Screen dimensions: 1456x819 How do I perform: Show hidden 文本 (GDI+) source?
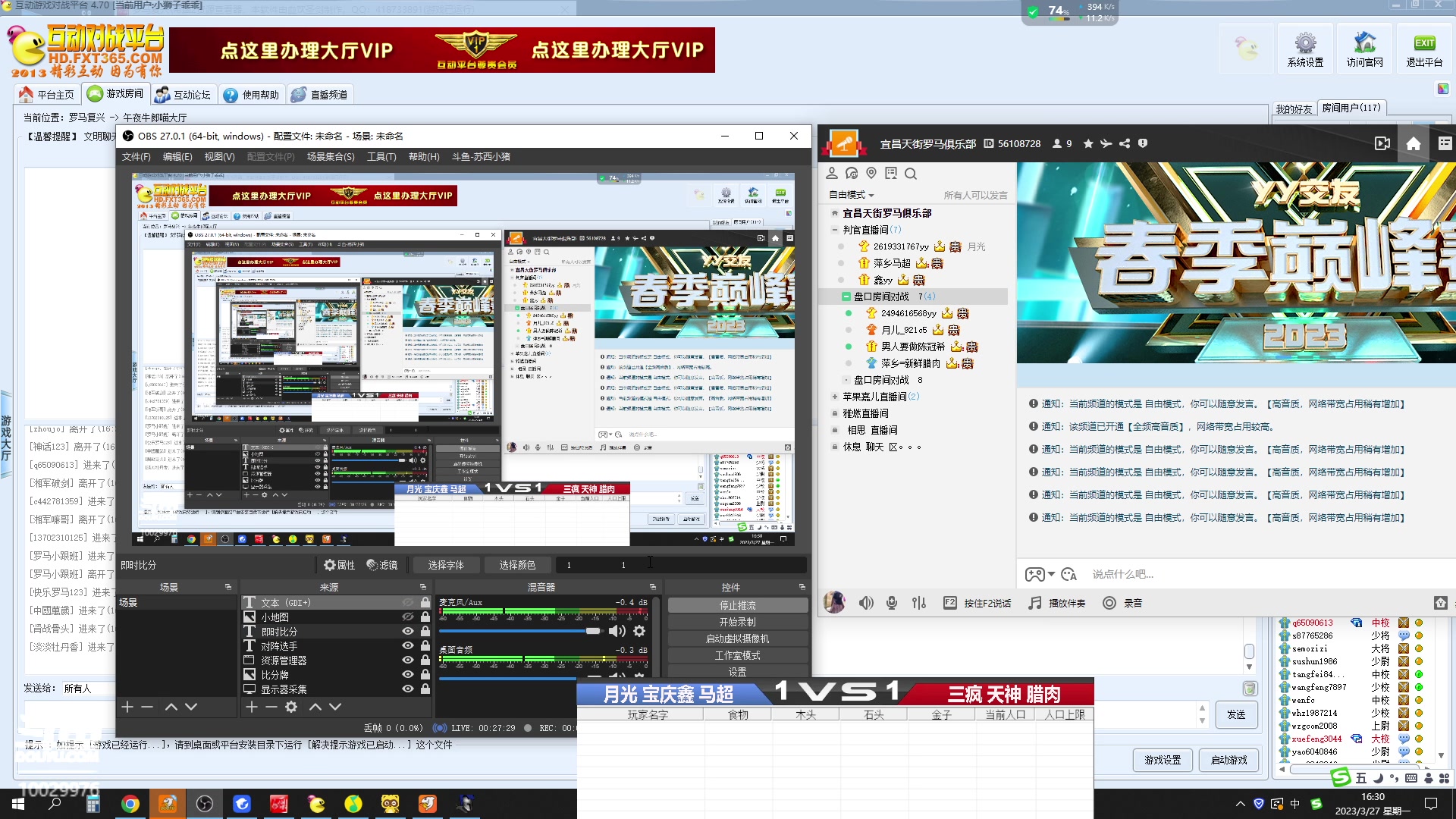[408, 602]
